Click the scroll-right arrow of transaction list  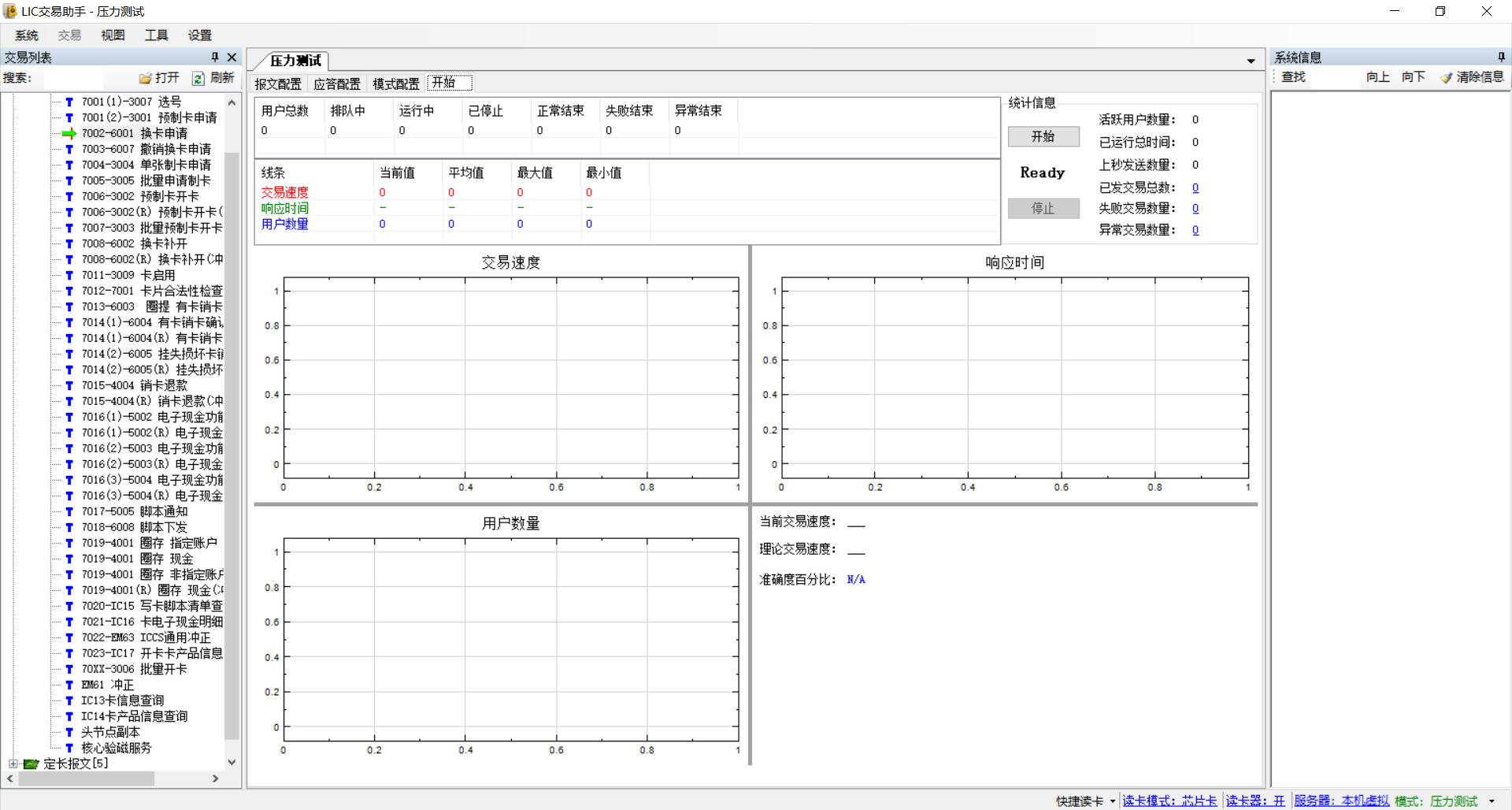click(x=215, y=778)
